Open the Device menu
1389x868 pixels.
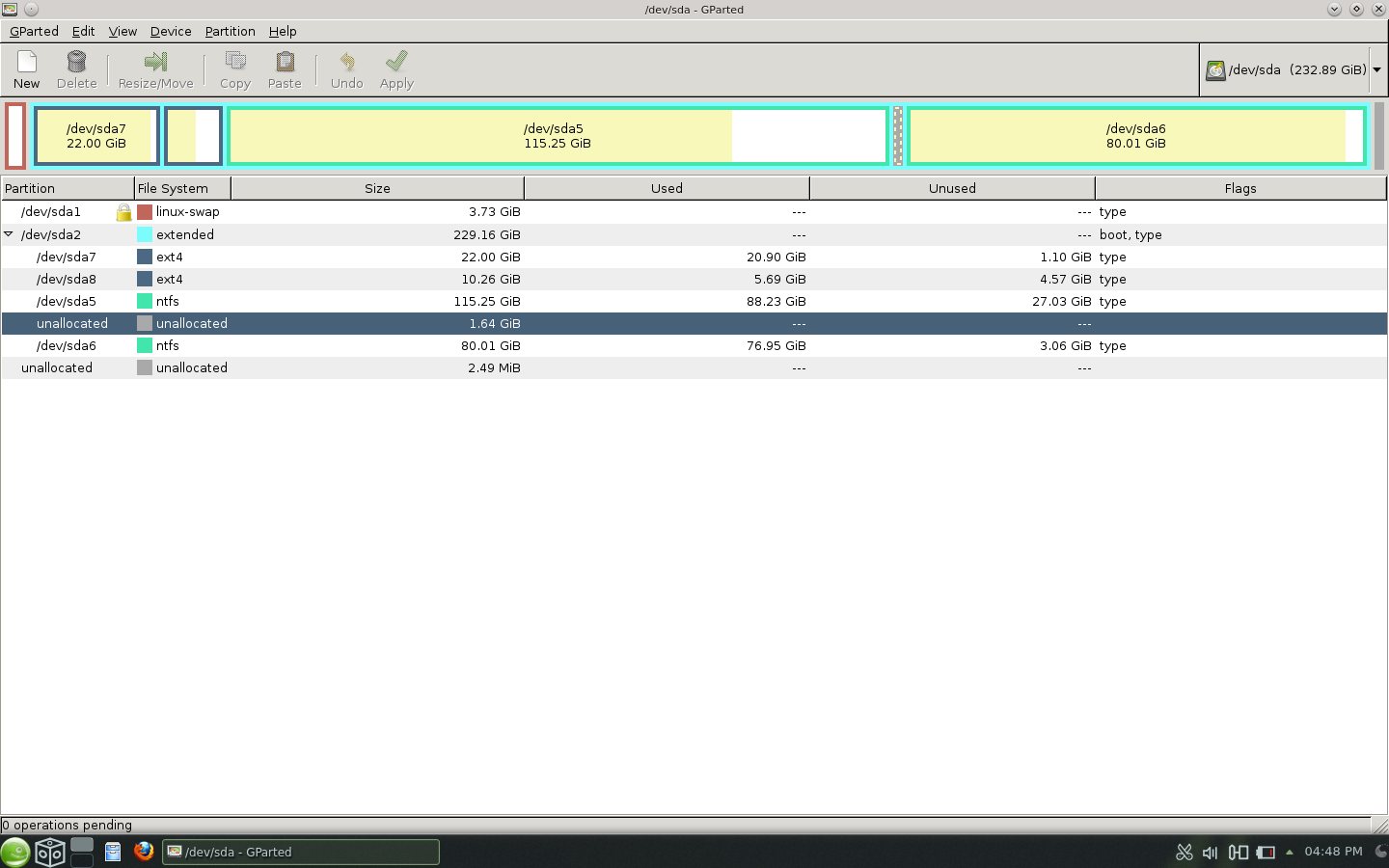click(171, 31)
